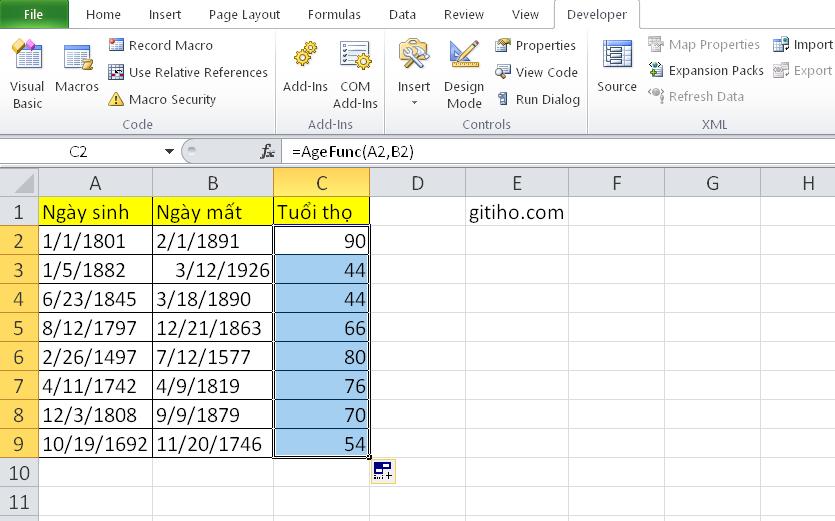Select the Developer tab
The height and width of the screenshot is (521, 835).
pyautogui.click(x=596, y=14)
